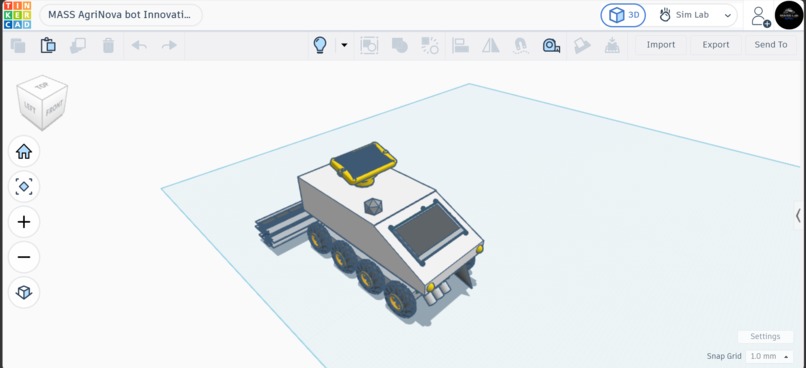Click the Align tool icon

click(x=461, y=45)
